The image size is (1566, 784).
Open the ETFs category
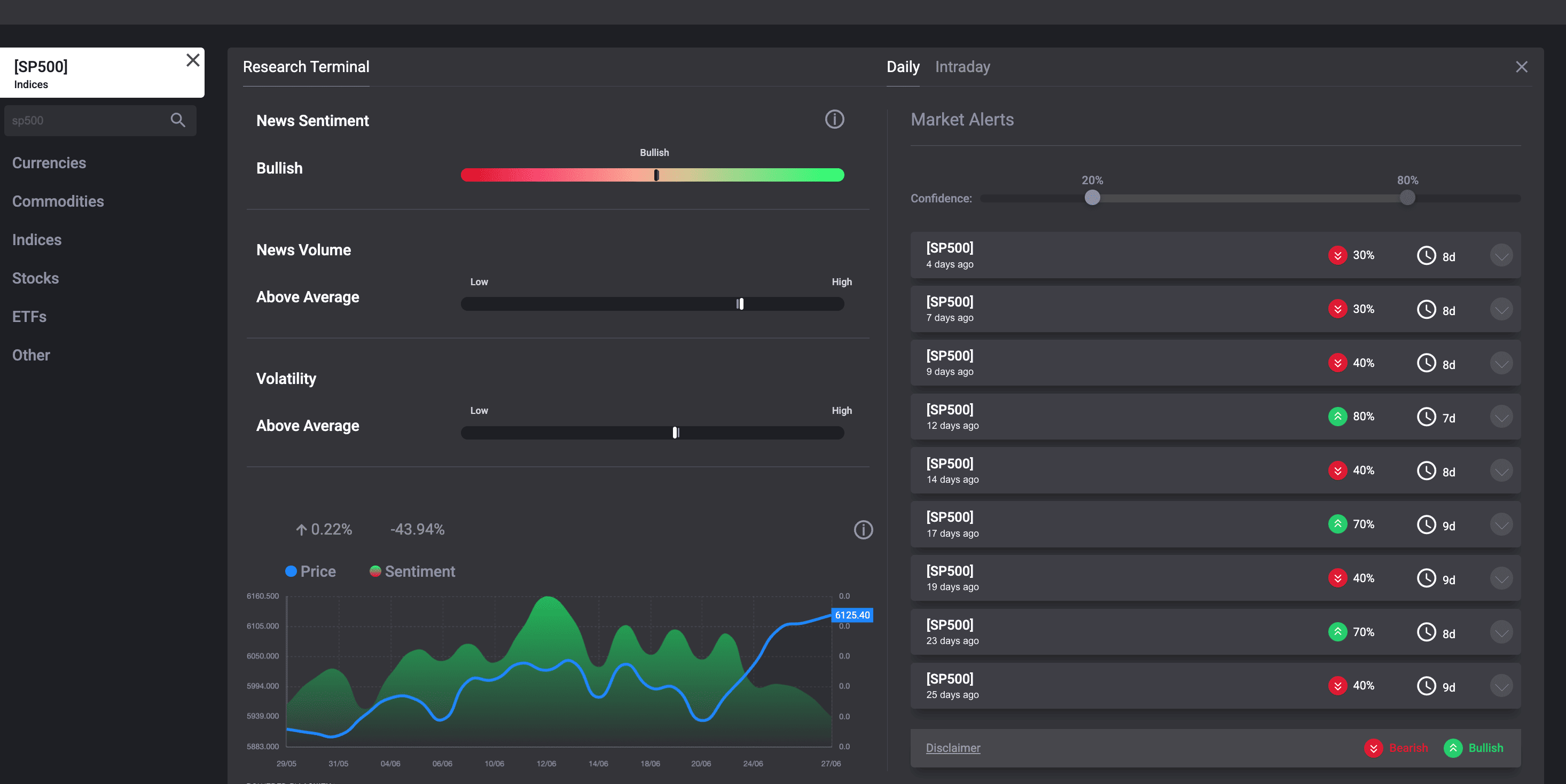[29, 317]
